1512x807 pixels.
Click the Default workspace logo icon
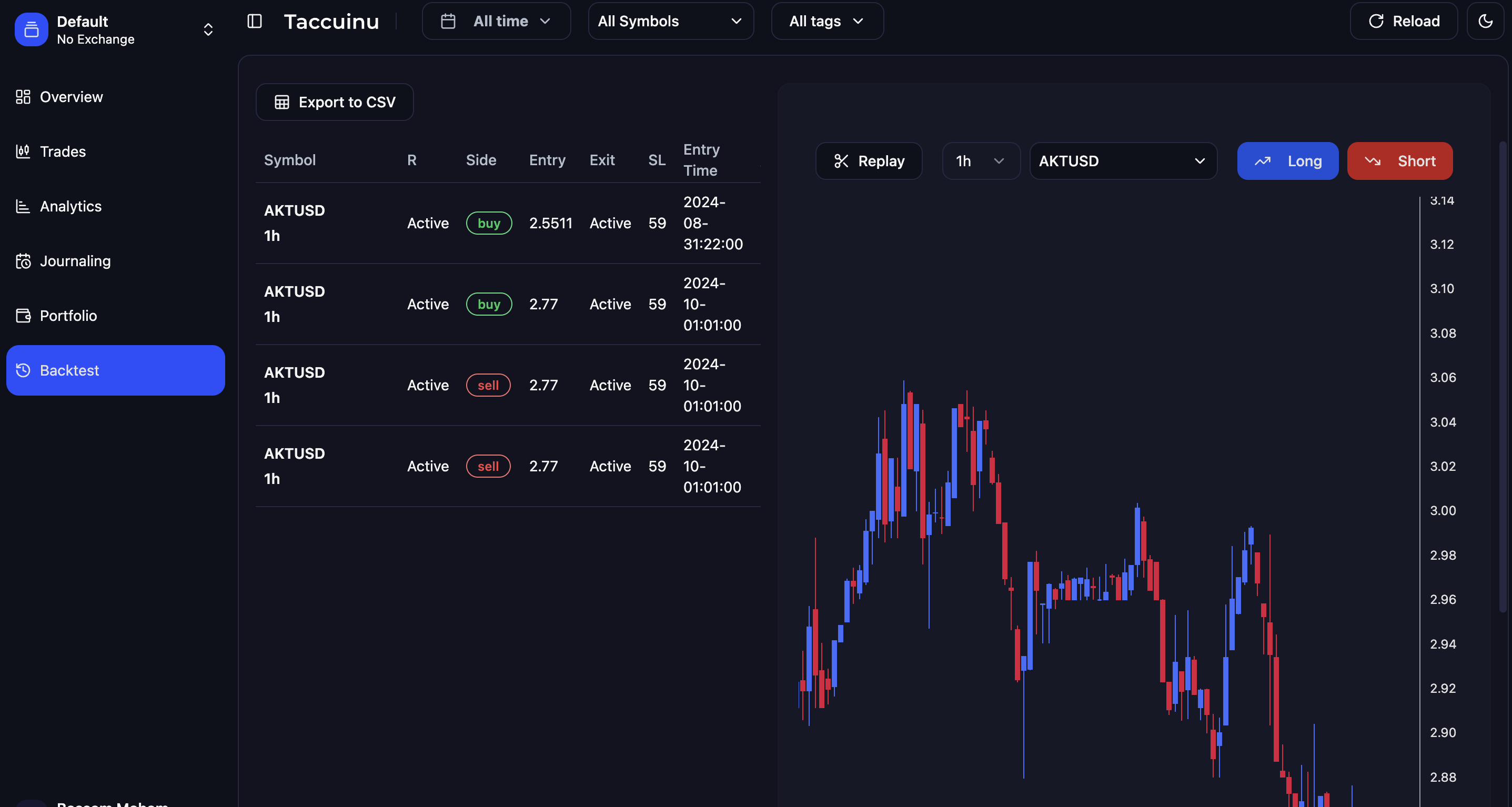pos(31,29)
